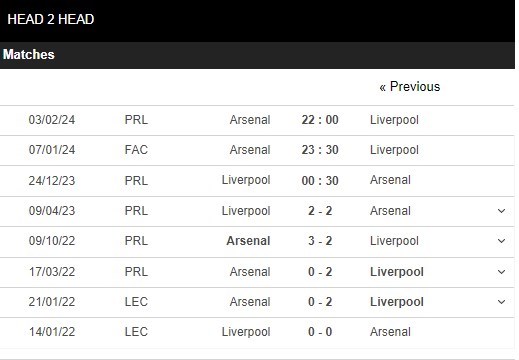Expand the 09/04/23 Liverpool 2-2 Arsenal match
Viewport: 519px width, 360px height.
(x=501, y=211)
